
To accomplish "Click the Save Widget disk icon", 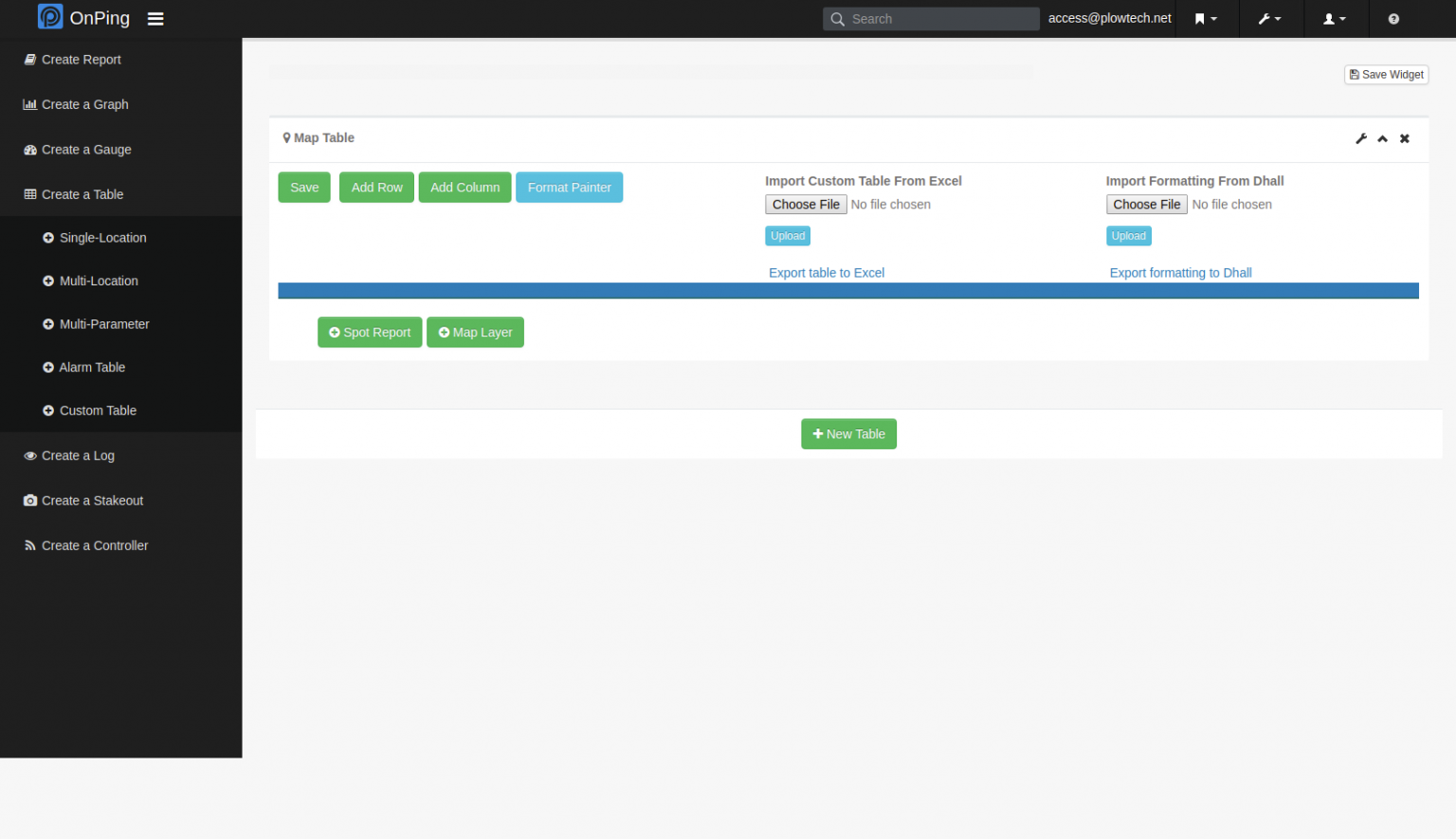I will point(1356,74).
